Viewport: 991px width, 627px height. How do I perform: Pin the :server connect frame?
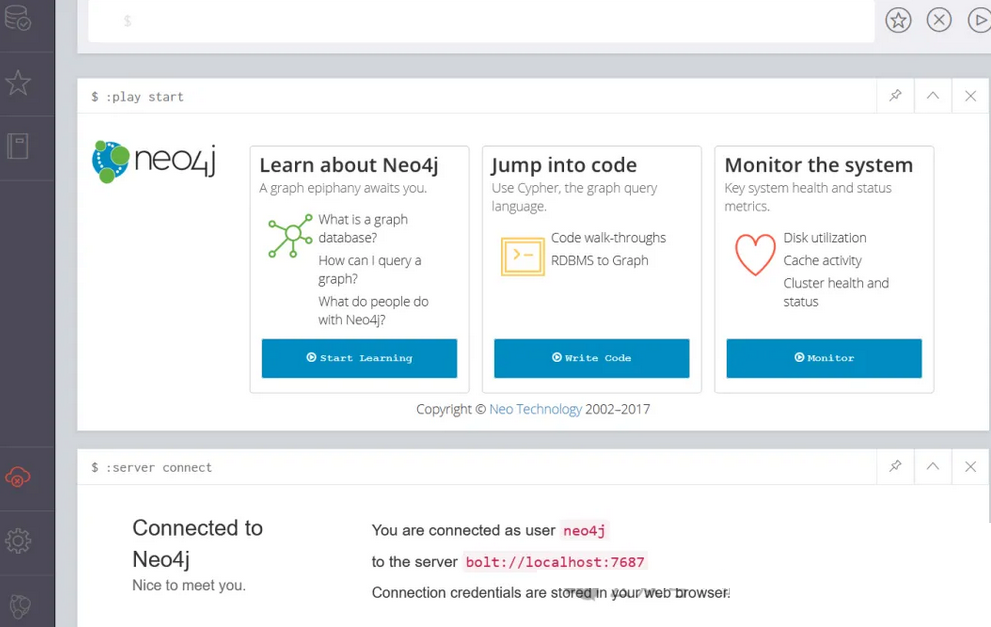[x=895, y=466]
